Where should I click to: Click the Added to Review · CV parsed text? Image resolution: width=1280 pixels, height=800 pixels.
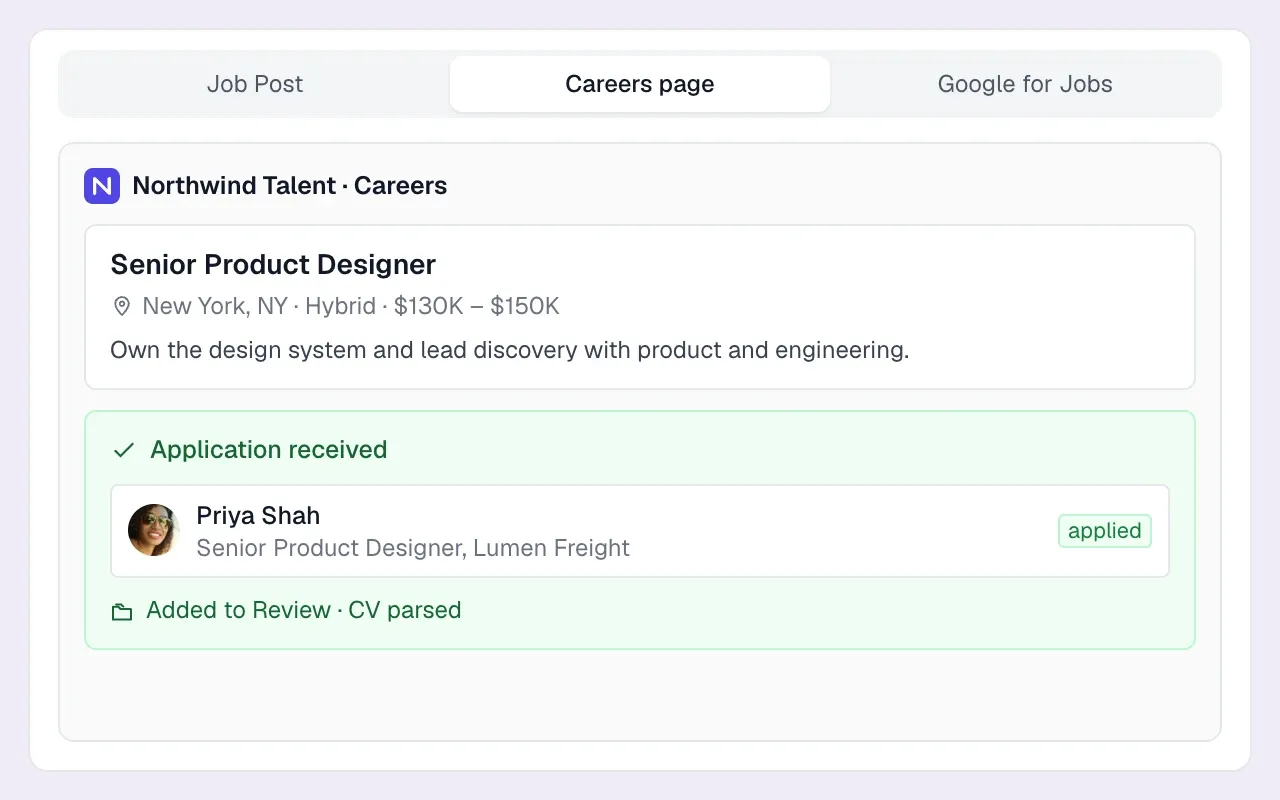(304, 610)
